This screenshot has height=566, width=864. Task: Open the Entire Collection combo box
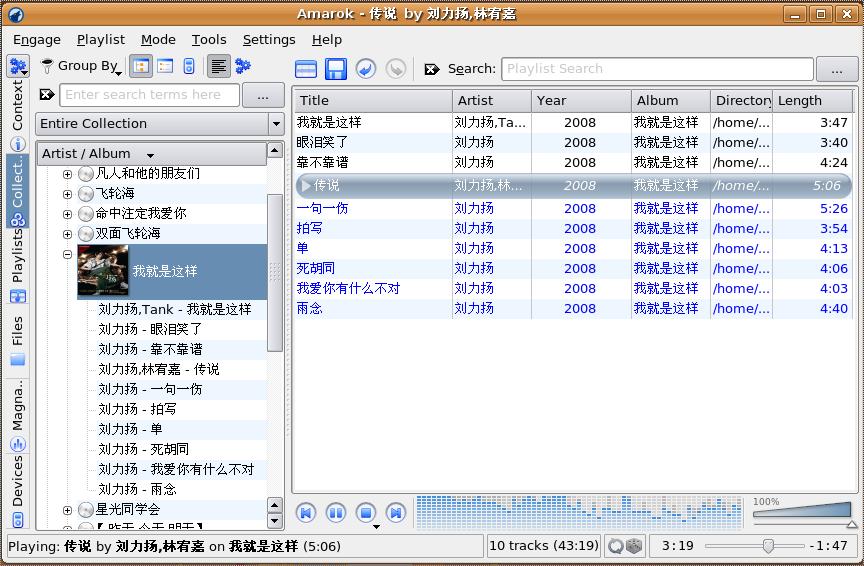[160, 124]
